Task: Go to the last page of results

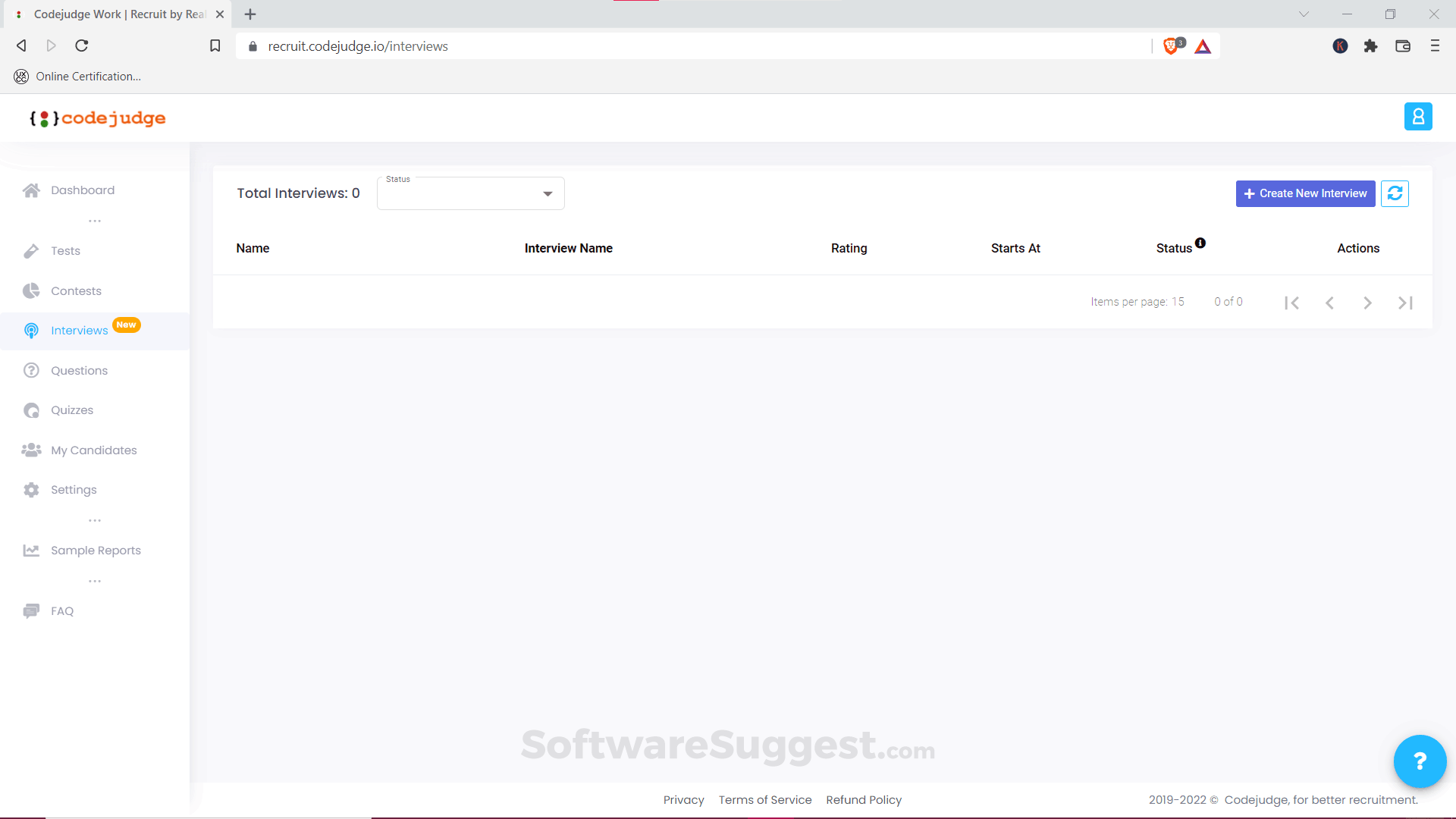Action: (1405, 302)
